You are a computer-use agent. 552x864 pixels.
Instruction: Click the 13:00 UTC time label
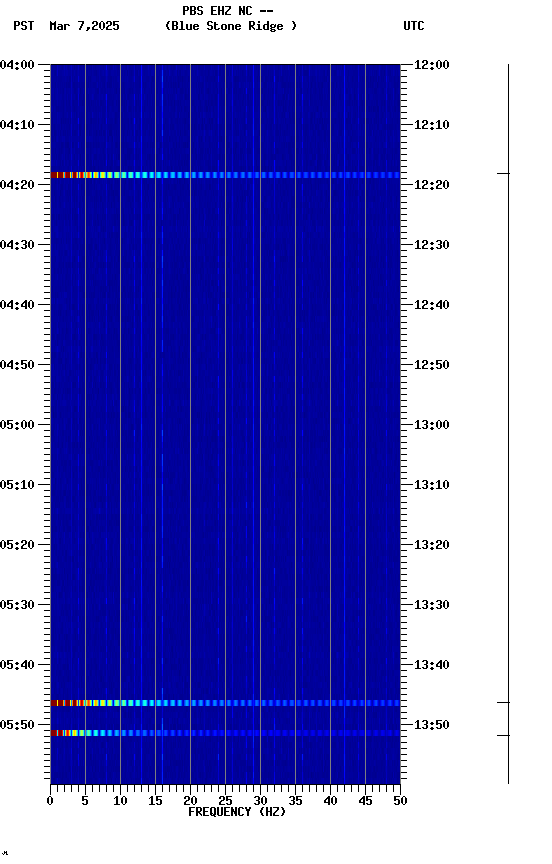(432, 425)
